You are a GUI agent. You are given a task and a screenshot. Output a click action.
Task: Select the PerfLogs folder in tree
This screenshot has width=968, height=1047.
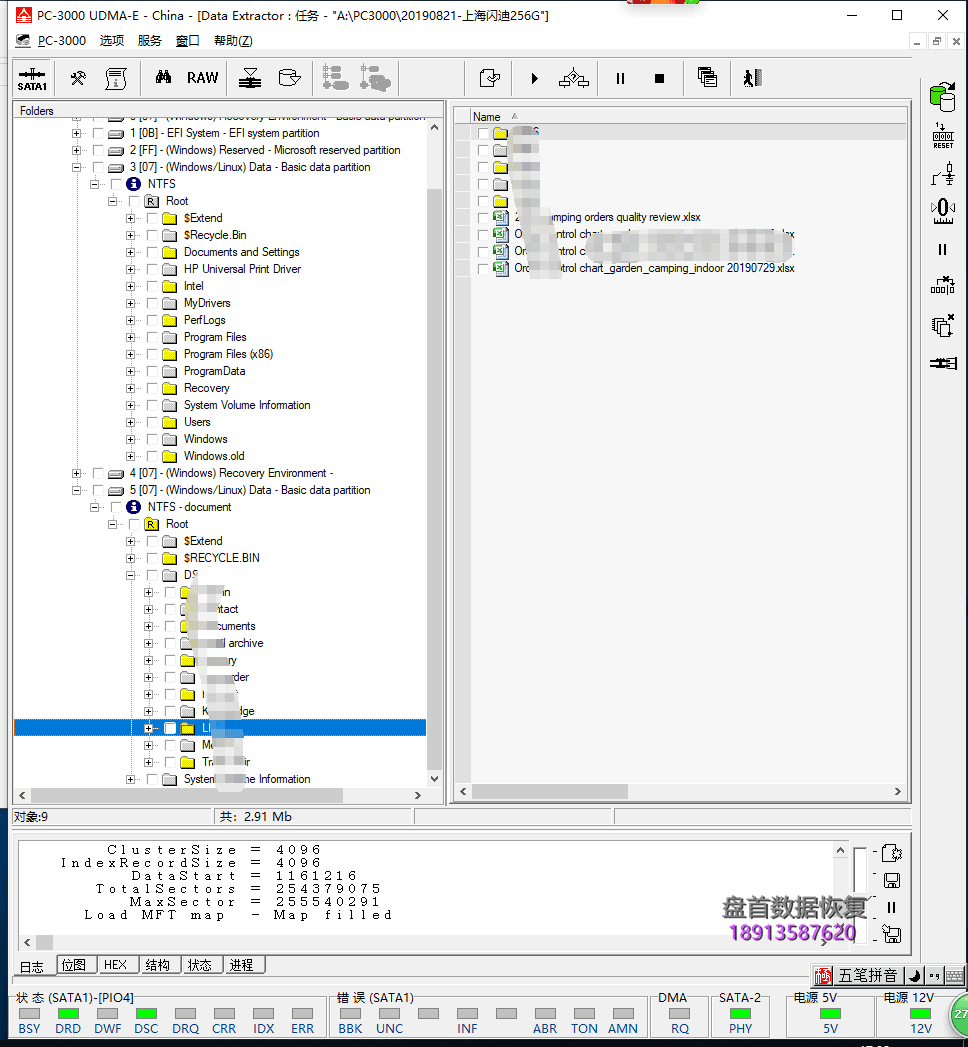click(x=204, y=321)
